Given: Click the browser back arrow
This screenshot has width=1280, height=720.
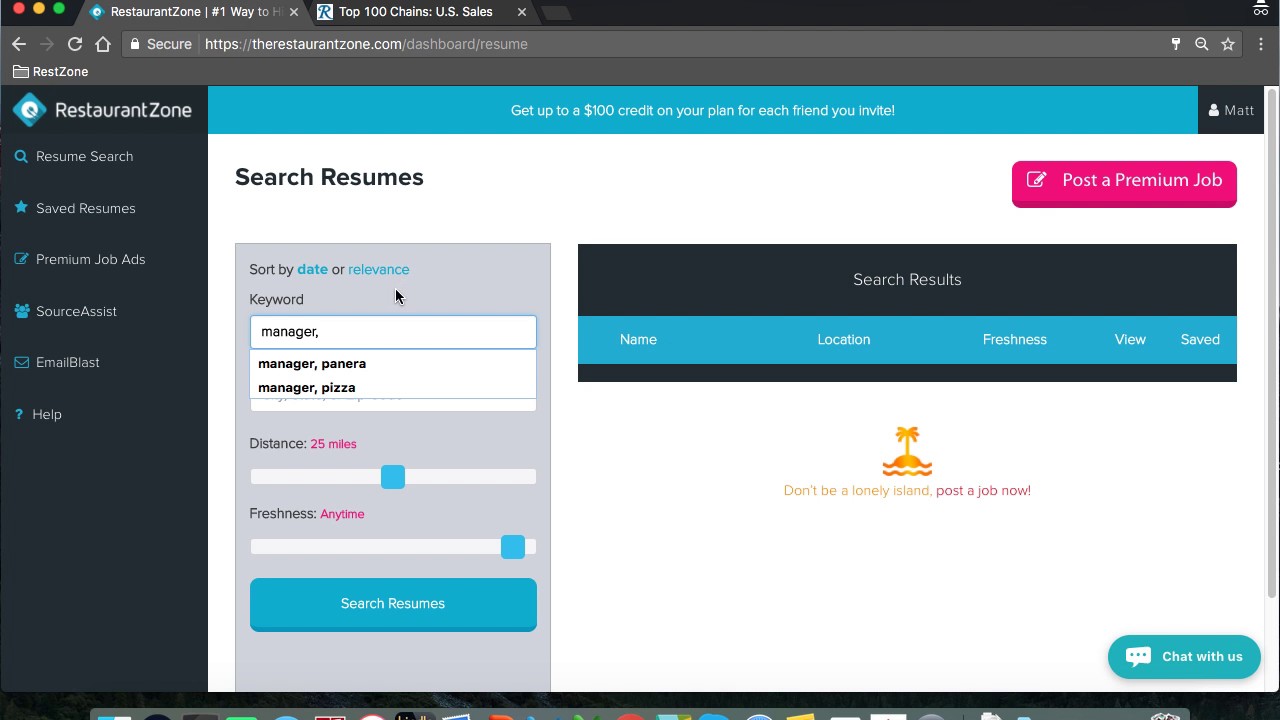Looking at the screenshot, I should (x=19, y=44).
